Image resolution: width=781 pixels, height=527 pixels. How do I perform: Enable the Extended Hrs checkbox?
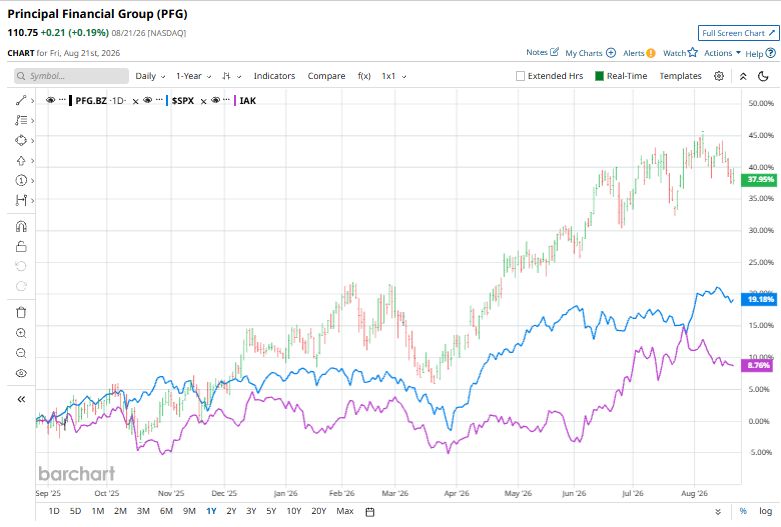click(521, 76)
